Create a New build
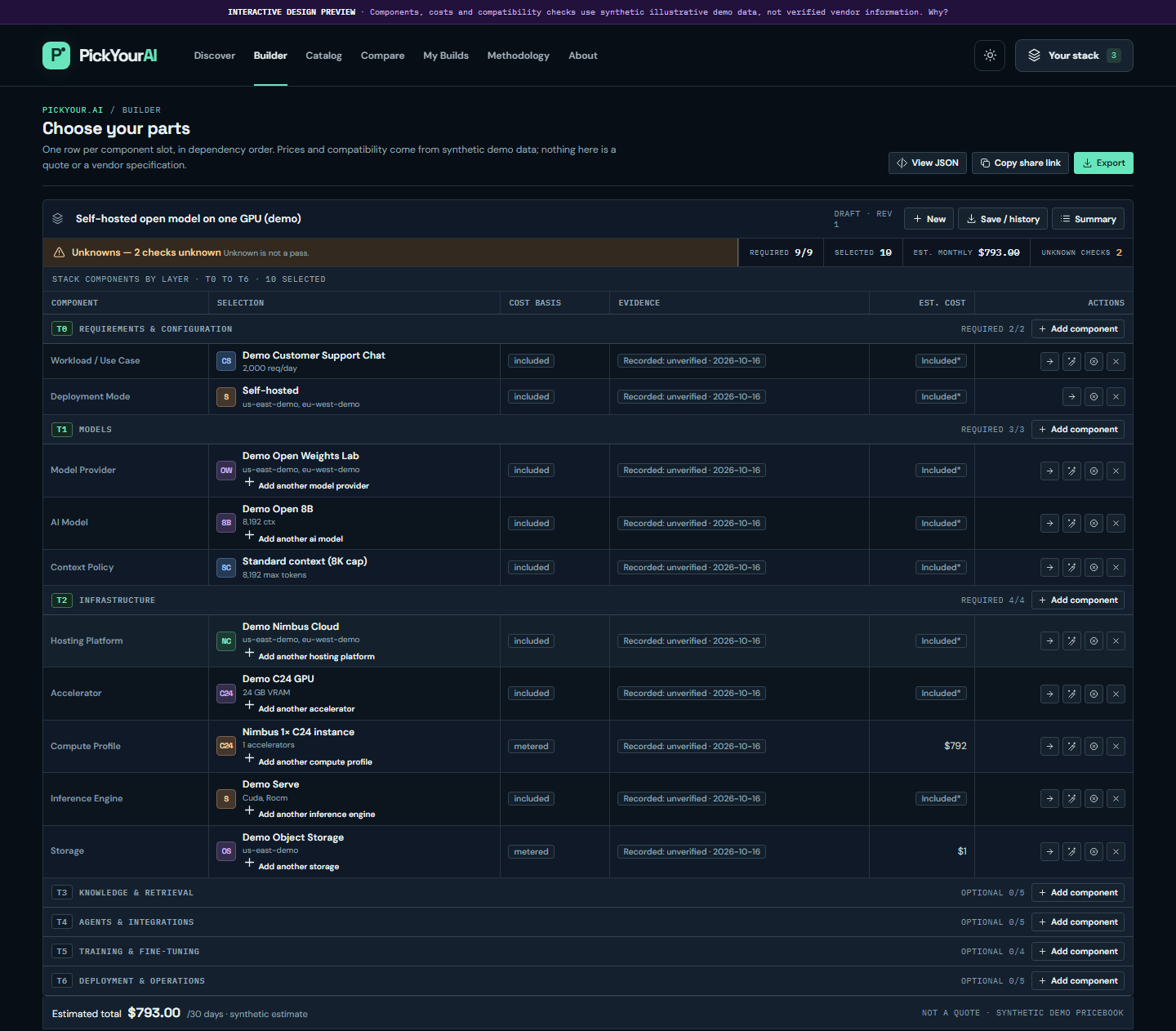Viewport: 1176px width, 1031px height. [929, 219]
